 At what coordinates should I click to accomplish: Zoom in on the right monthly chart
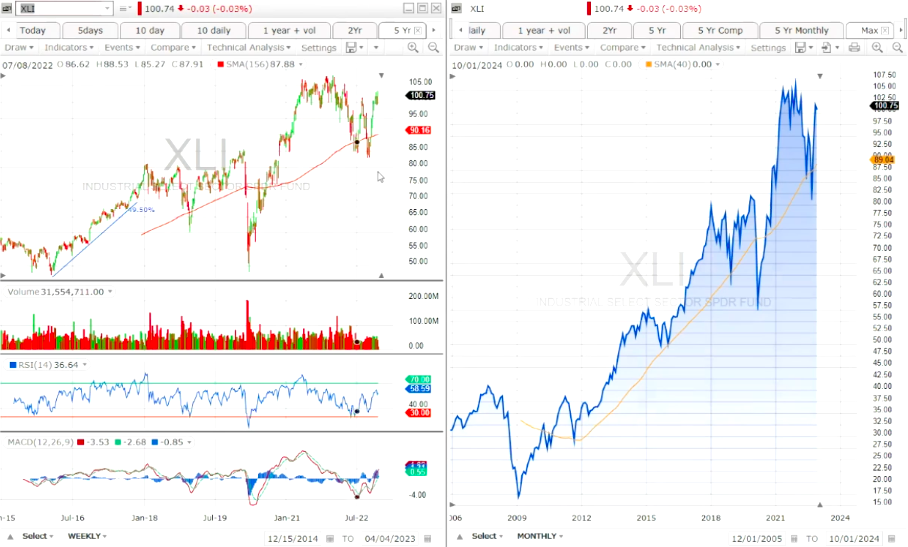(877, 47)
